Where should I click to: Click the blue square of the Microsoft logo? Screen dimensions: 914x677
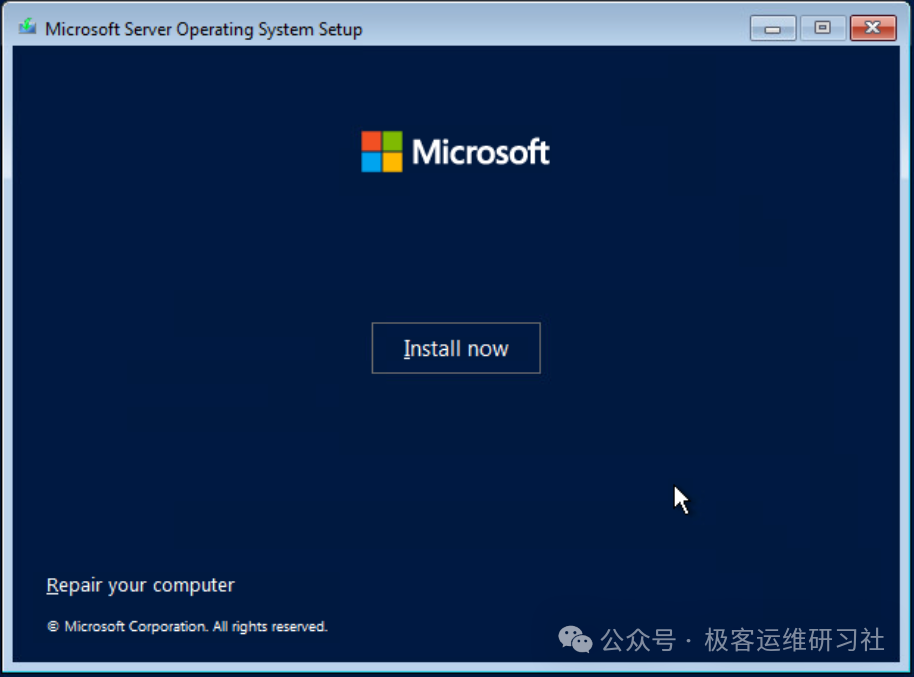tap(371, 162)
